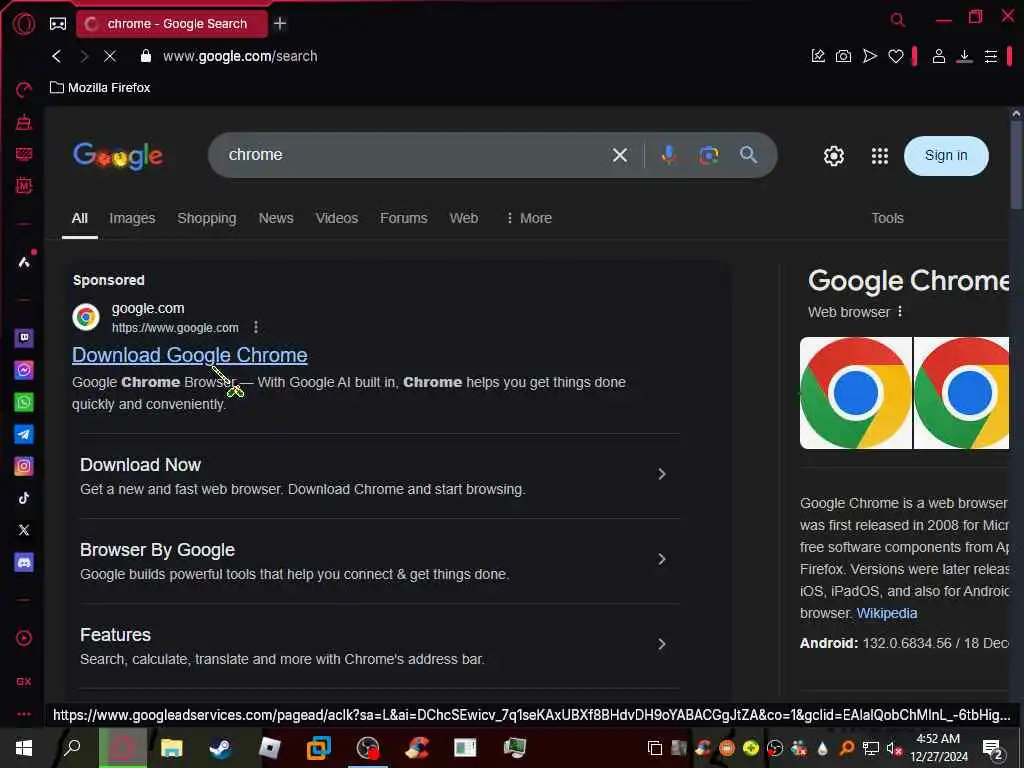Open the Wikipedia link
Image resolution: width=1024 pixels, height=768 pixels.
point(886,613)
